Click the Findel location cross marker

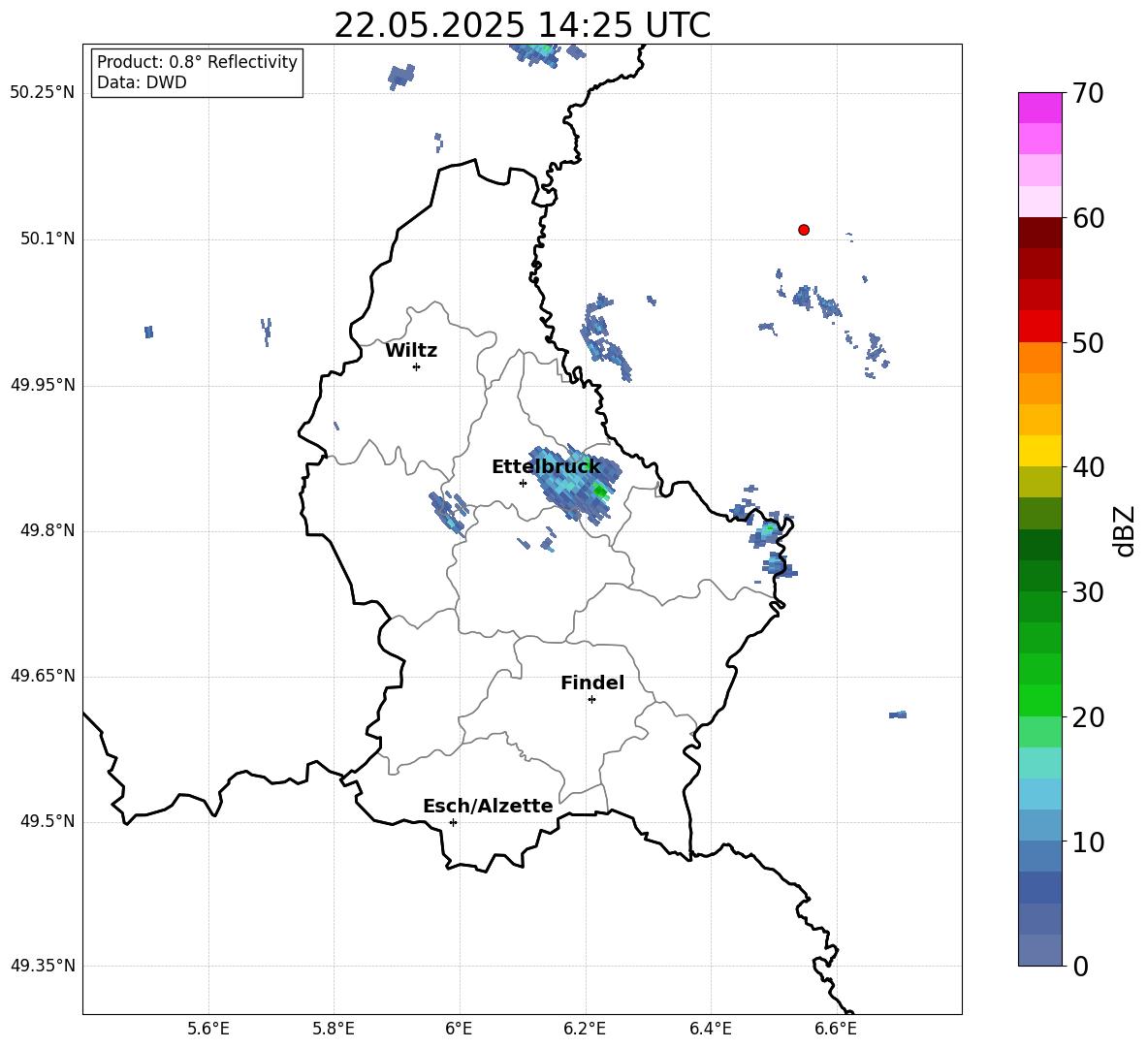[591, 700]
